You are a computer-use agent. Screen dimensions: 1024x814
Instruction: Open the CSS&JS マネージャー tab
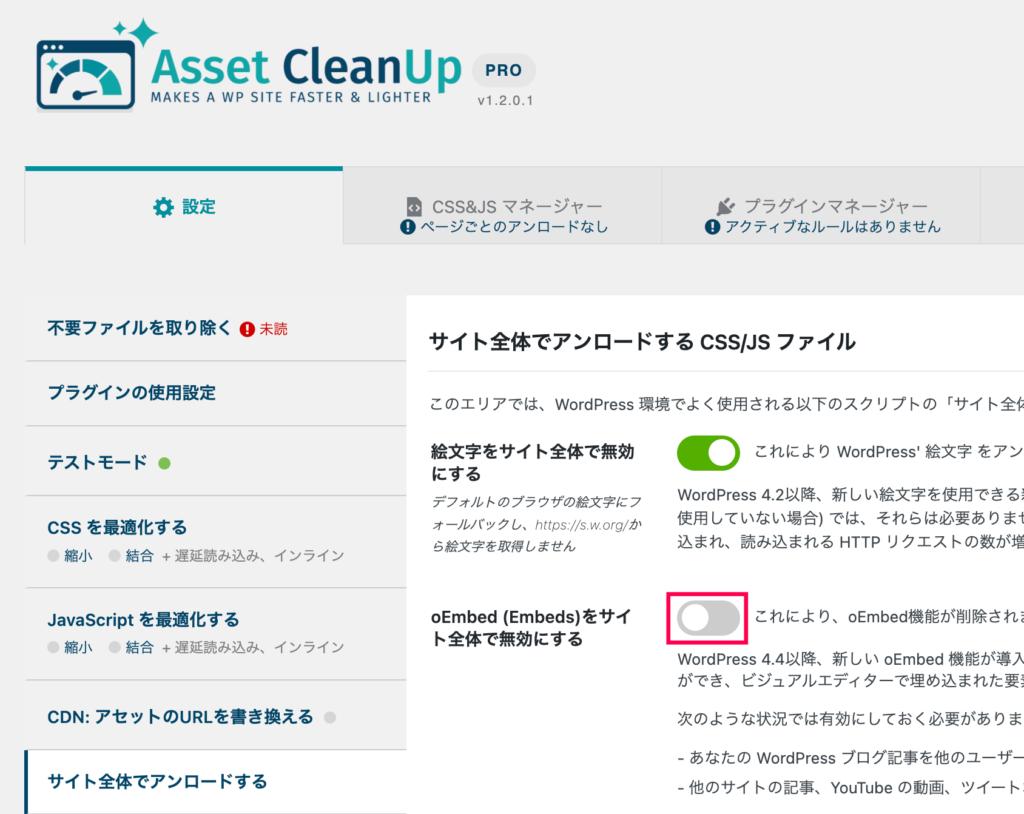tap(502, 206)
